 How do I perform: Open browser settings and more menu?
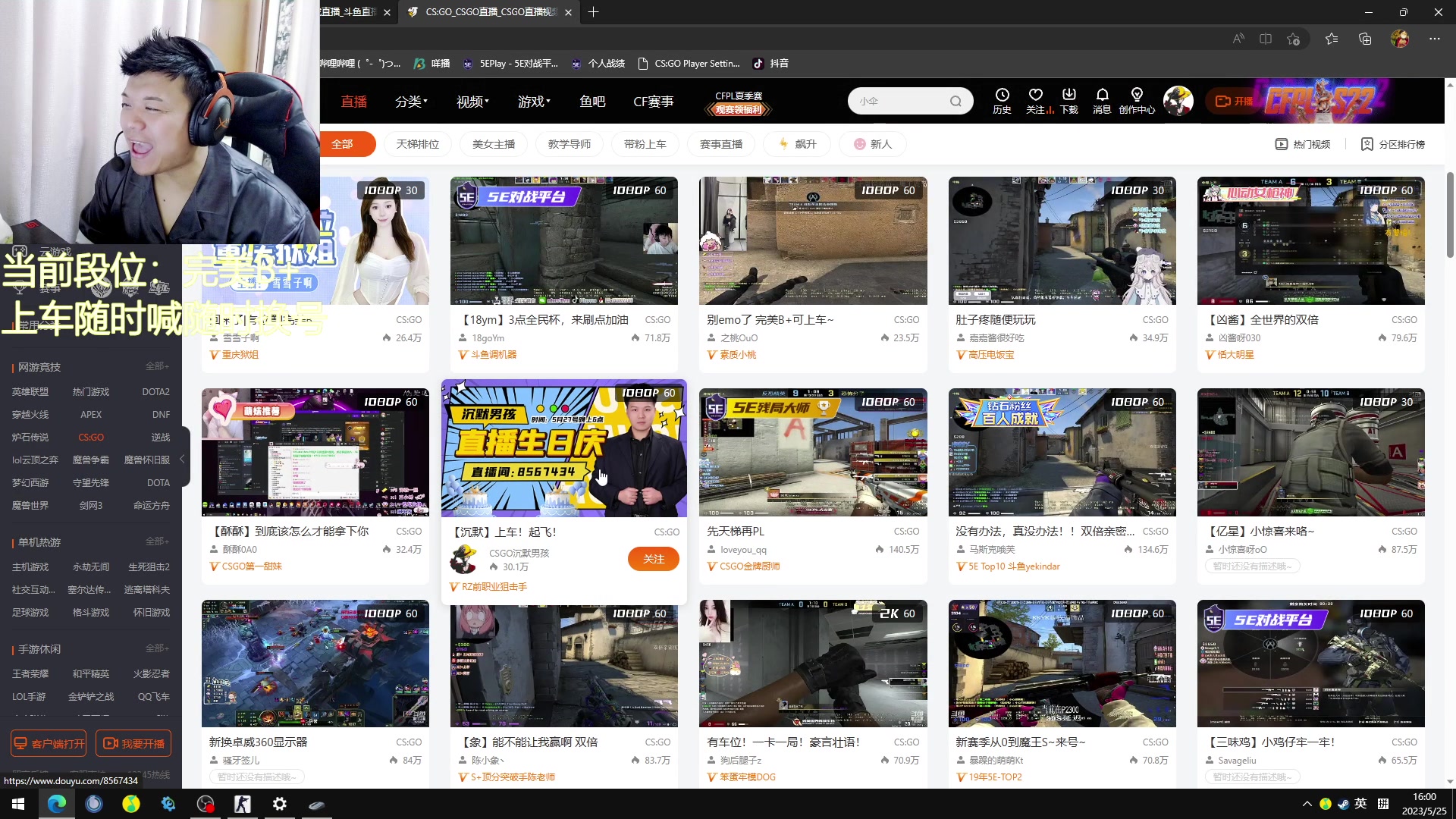pyautogui.click(x=1435, y=39)
